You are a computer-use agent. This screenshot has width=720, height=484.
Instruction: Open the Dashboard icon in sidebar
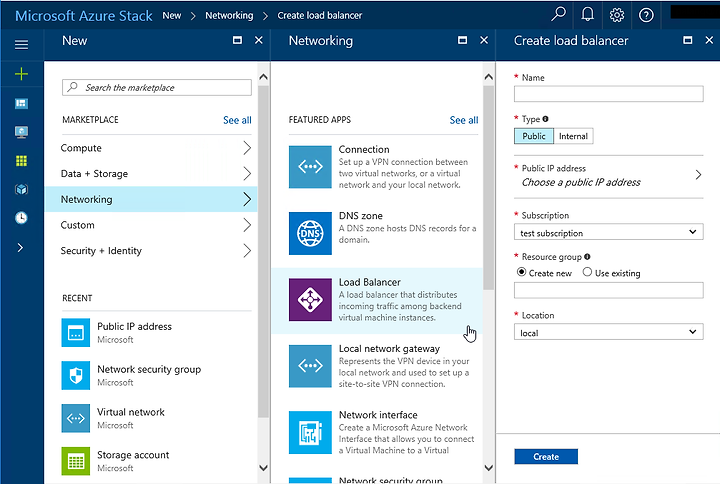[21, 103]
